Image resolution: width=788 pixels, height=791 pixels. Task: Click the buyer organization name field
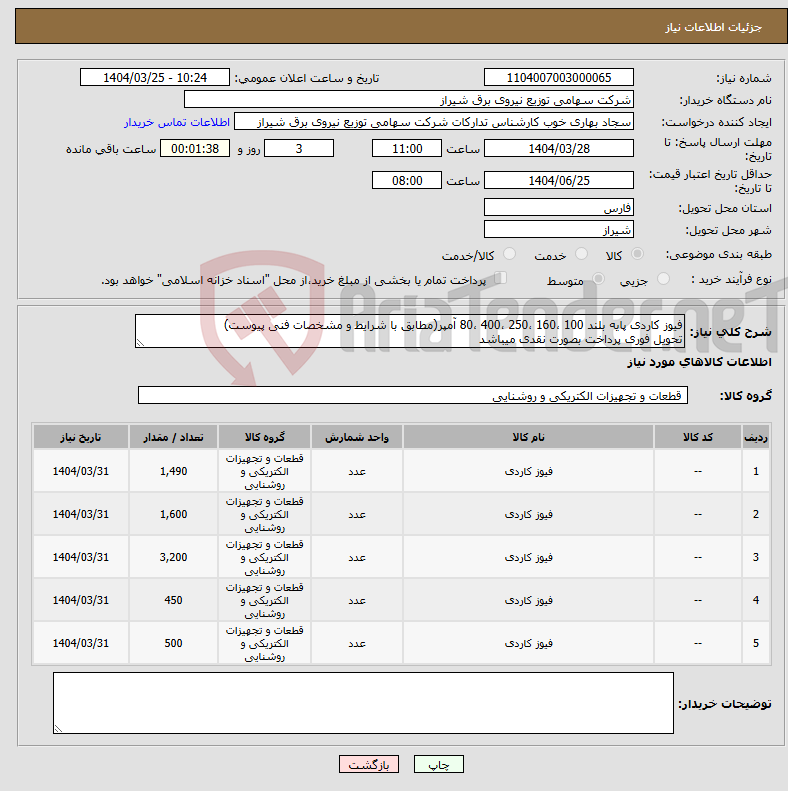tap(409, 99)
